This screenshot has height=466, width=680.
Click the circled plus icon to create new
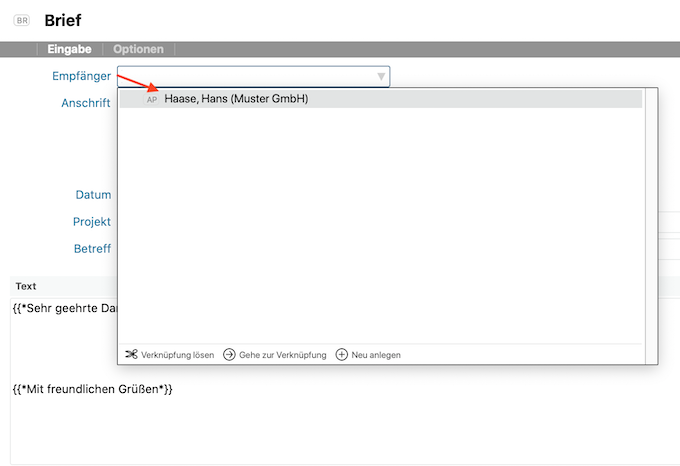342,354
